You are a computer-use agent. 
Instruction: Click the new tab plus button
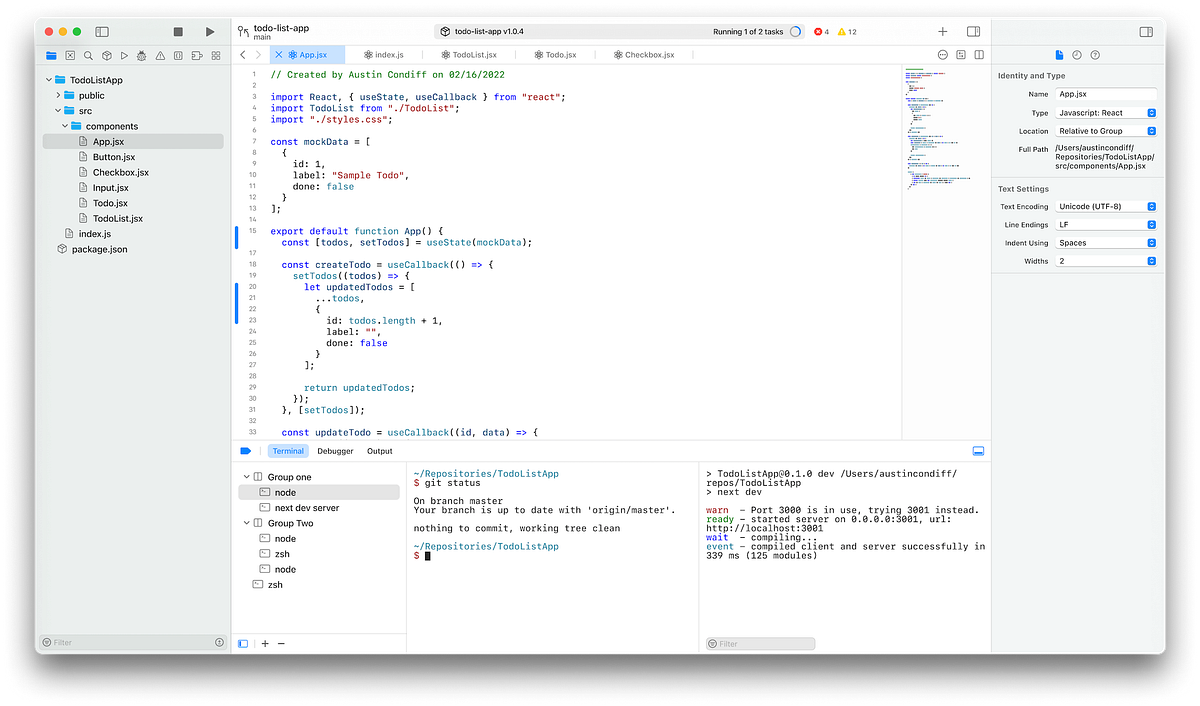click(x=942, y=31)
